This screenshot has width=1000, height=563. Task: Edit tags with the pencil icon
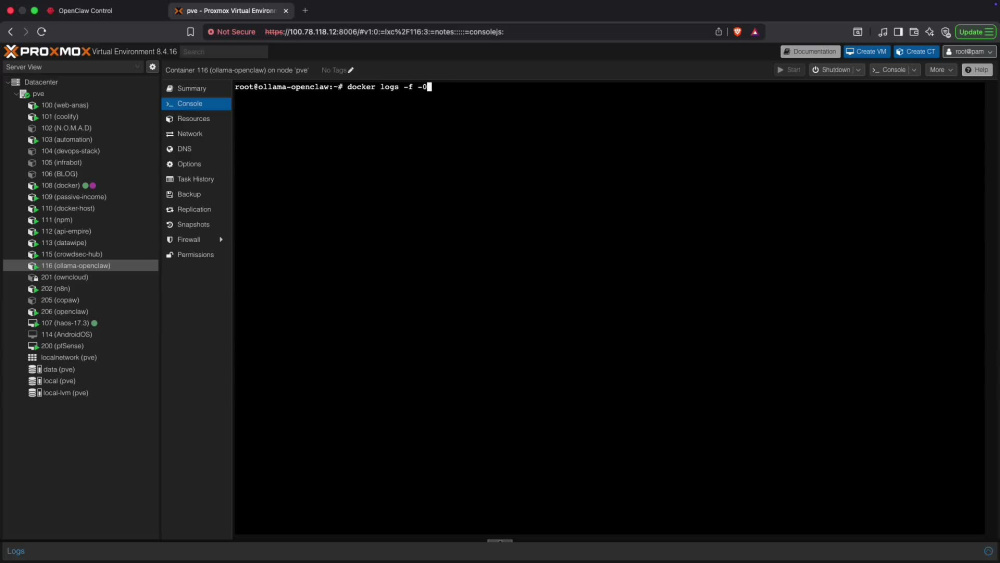(351, 70)
